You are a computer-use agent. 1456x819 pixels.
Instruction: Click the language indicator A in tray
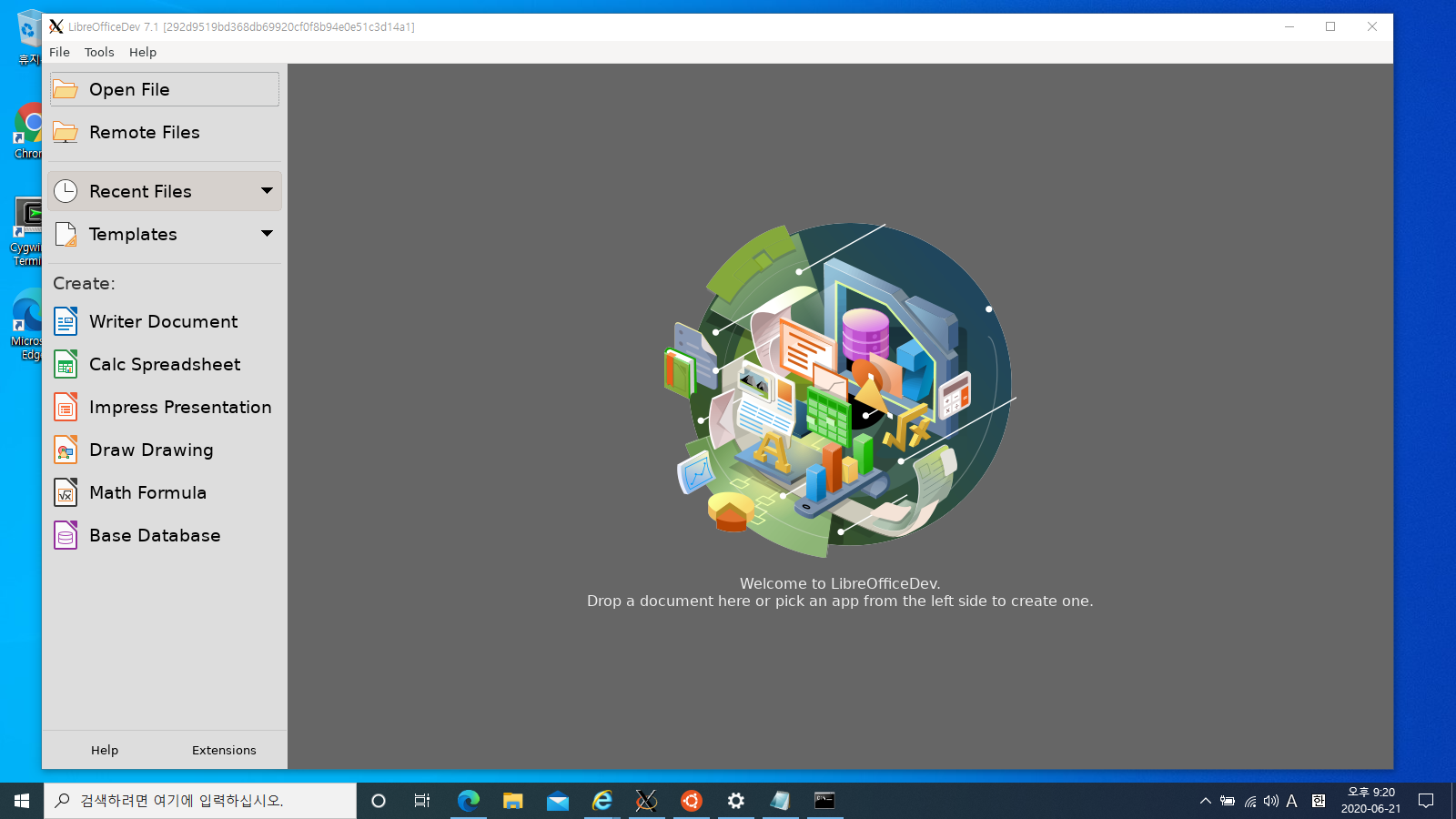pyautogui.click(x=1291, y=801)
